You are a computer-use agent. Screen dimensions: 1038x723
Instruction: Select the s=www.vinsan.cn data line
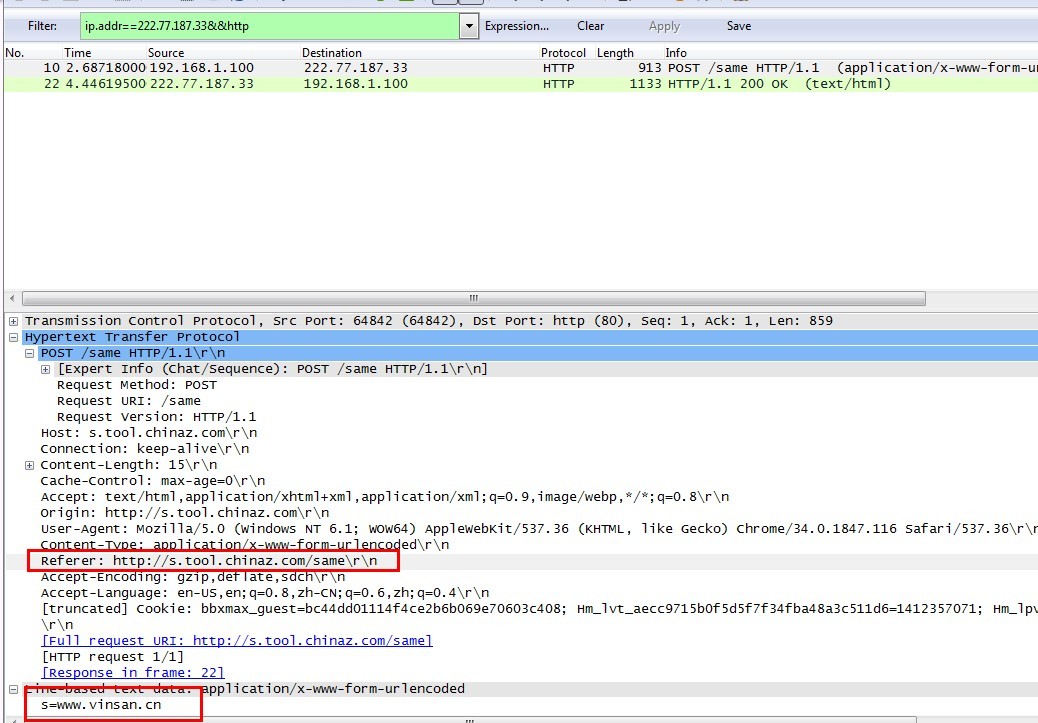click(101, 705)
